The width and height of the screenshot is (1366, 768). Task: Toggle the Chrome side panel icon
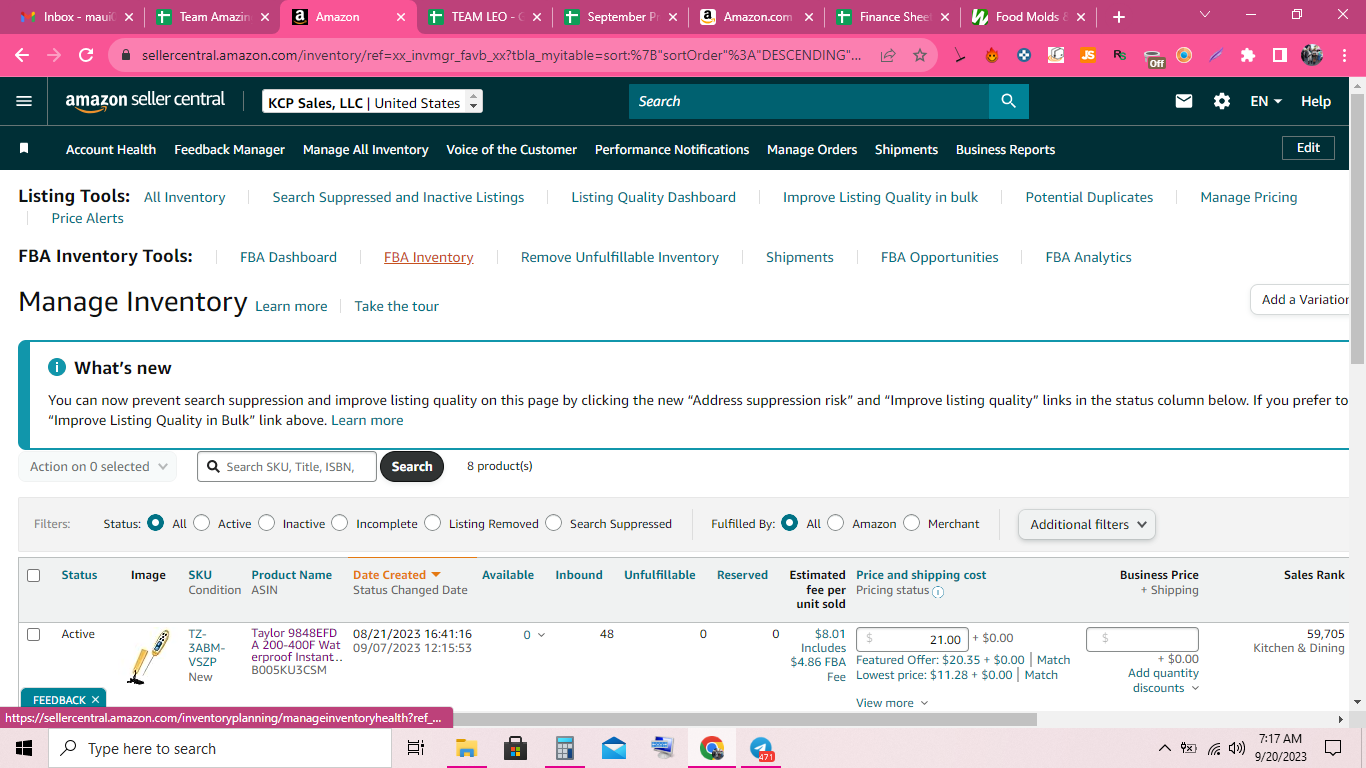tap(1280, 55)
